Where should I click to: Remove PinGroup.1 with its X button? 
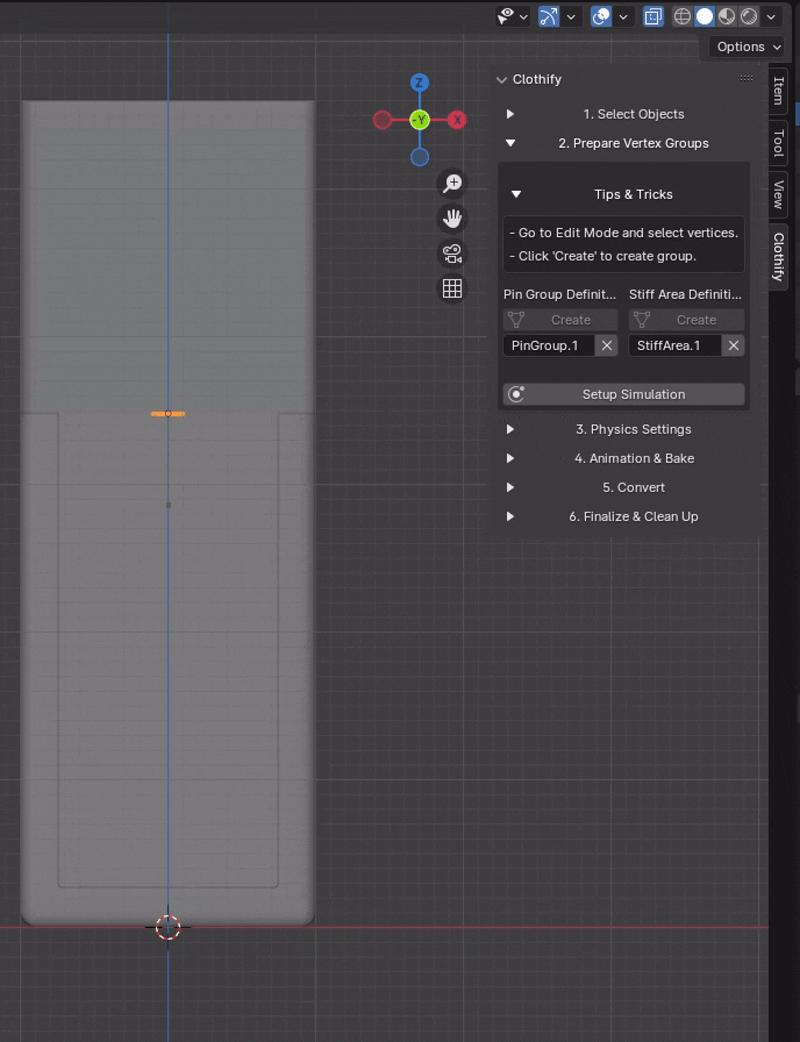point(607,346)
